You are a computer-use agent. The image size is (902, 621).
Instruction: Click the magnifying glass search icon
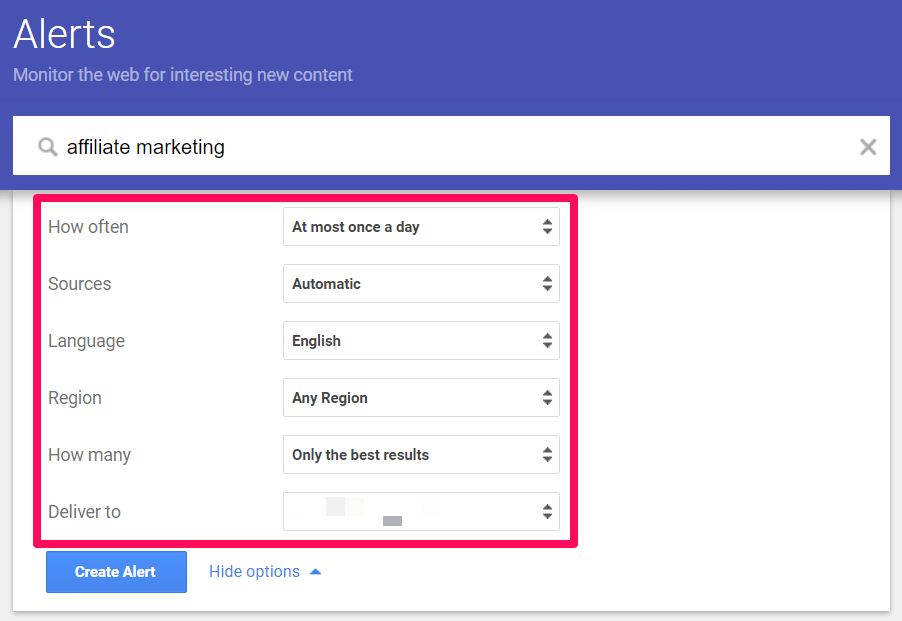point(47,148)
